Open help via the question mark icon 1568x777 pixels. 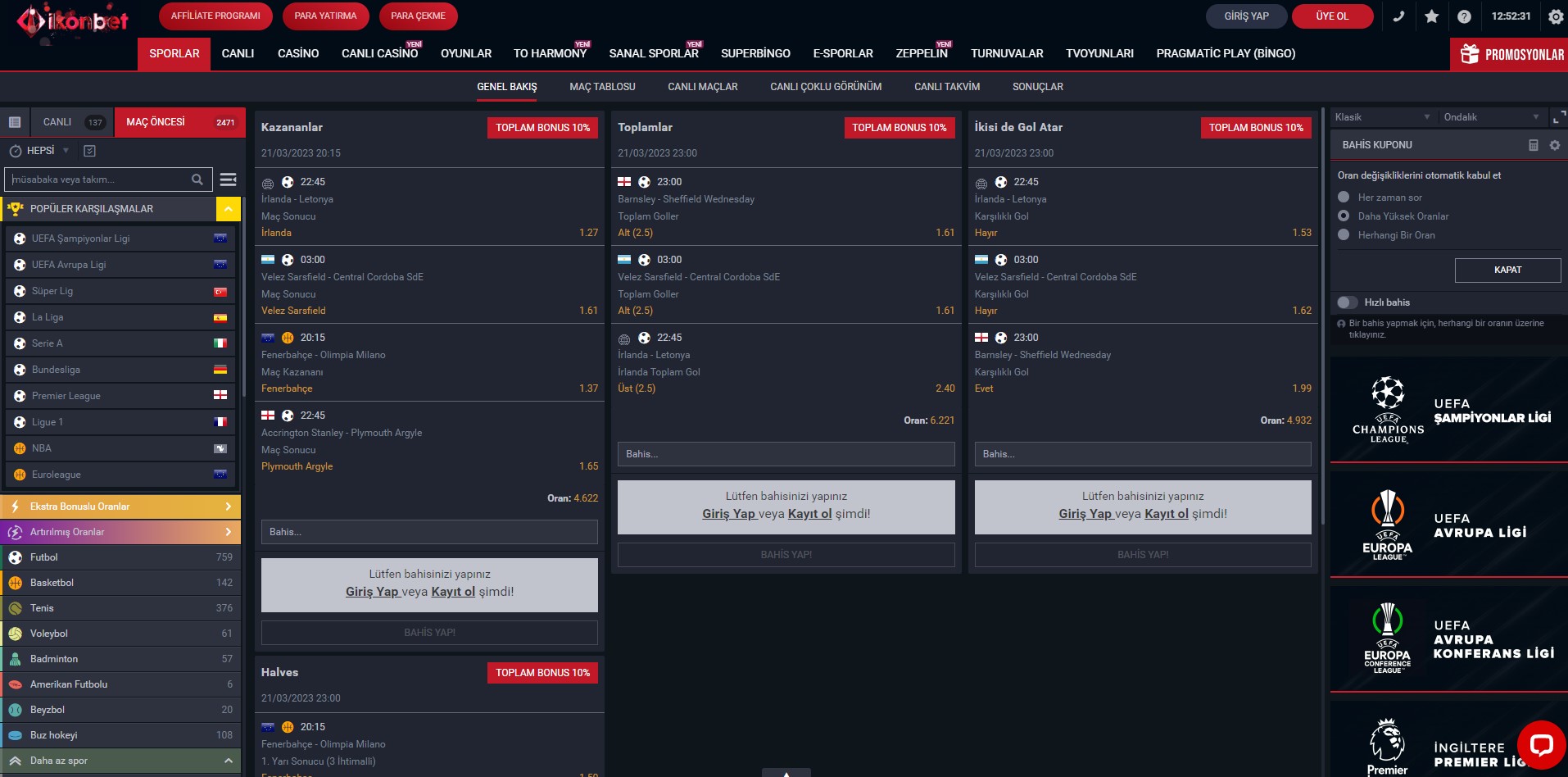click(1464, 16)
